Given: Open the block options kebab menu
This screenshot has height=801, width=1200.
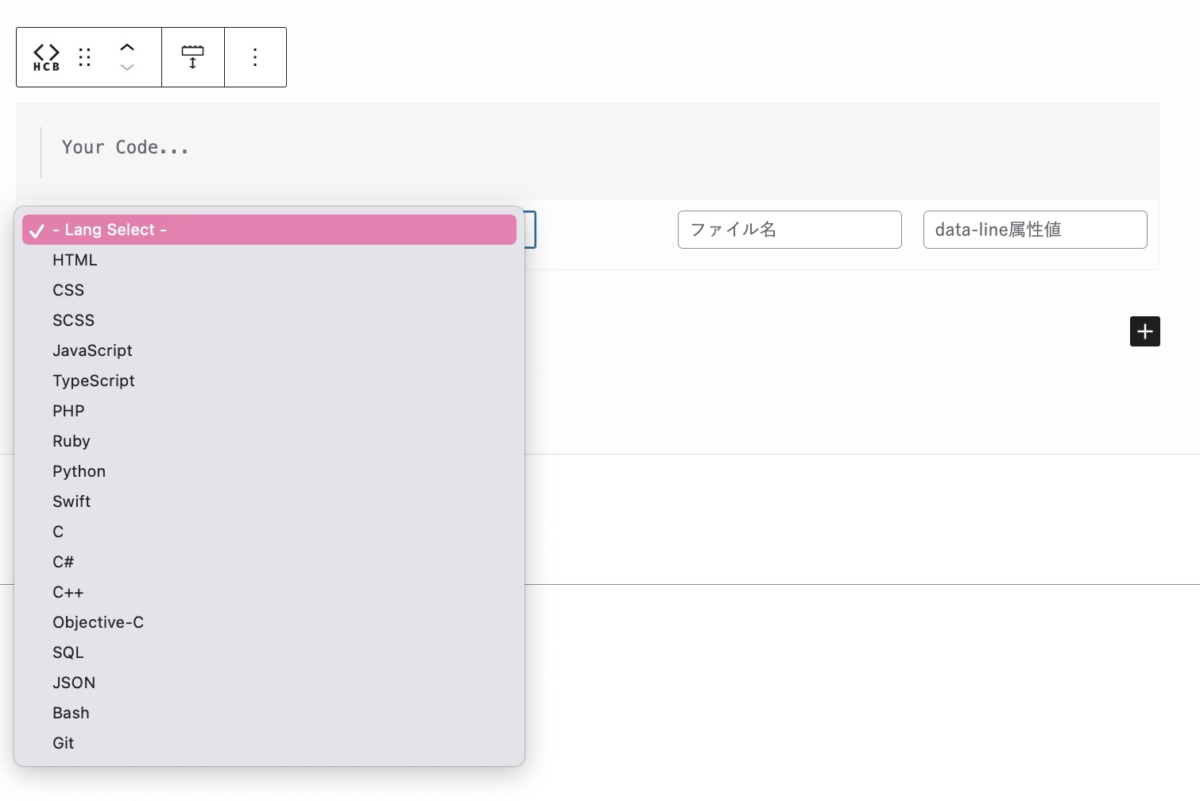Looking at the screenshot, I should pos(255,56).
